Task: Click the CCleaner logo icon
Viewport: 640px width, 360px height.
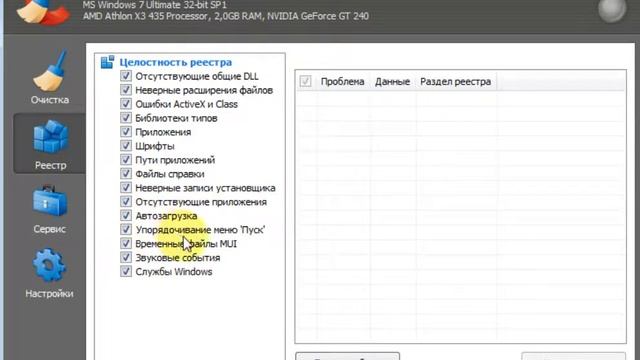Action: pos(43,11)
